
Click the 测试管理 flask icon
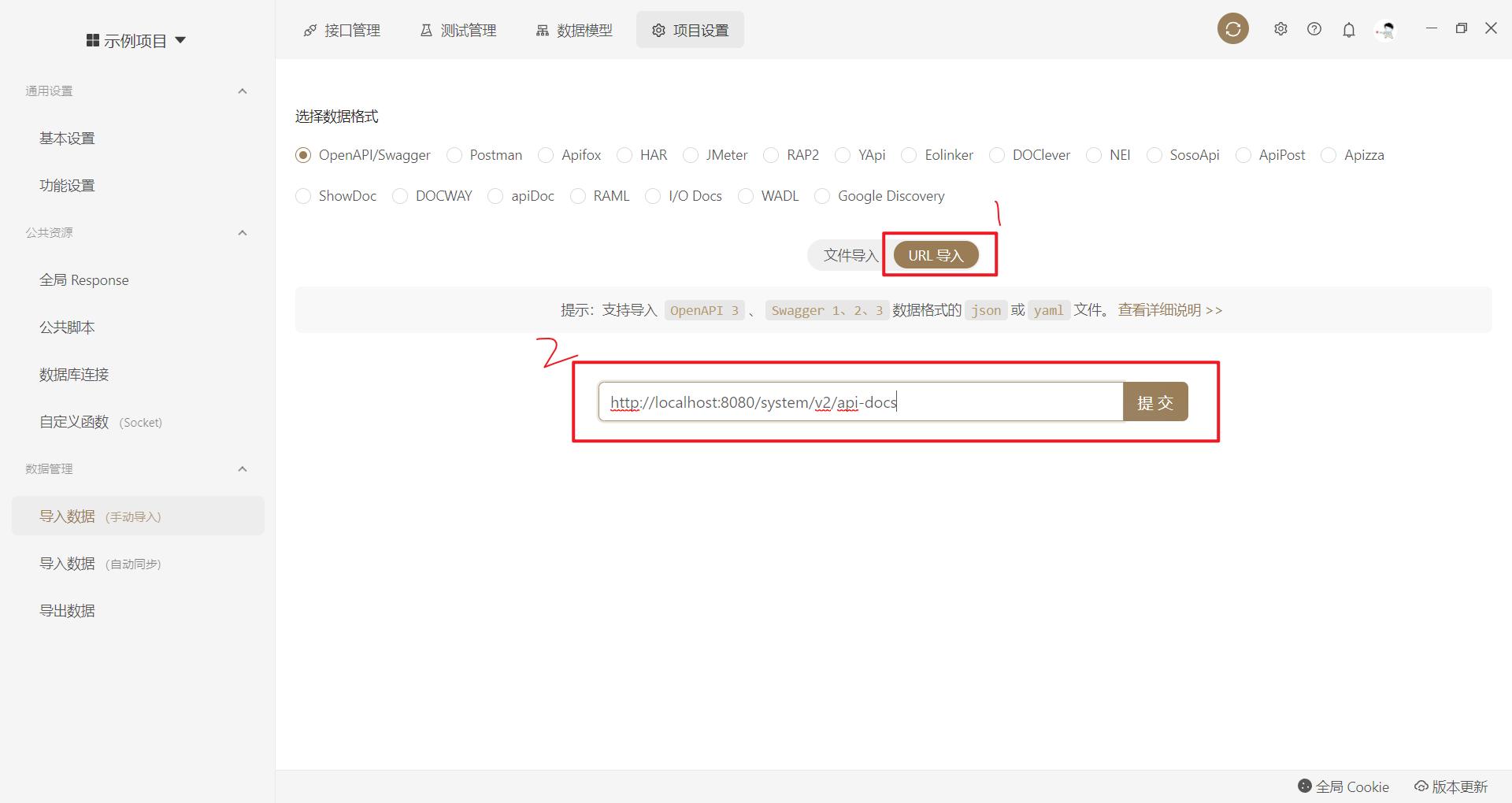pyautogui.click(x=426, y=30)
